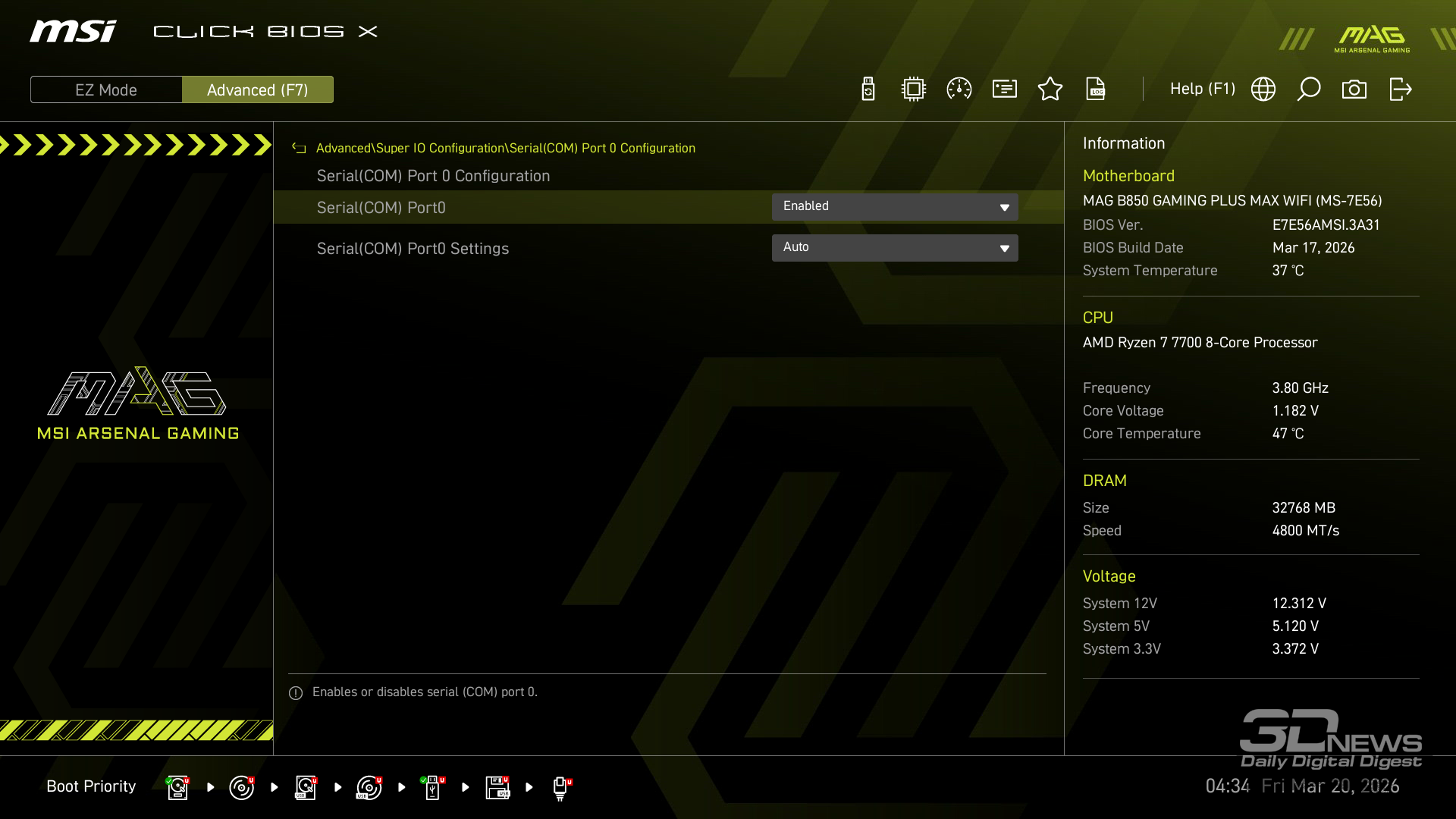
Task: Open the search magnifier icon
Action: (x=1309, y=89)
